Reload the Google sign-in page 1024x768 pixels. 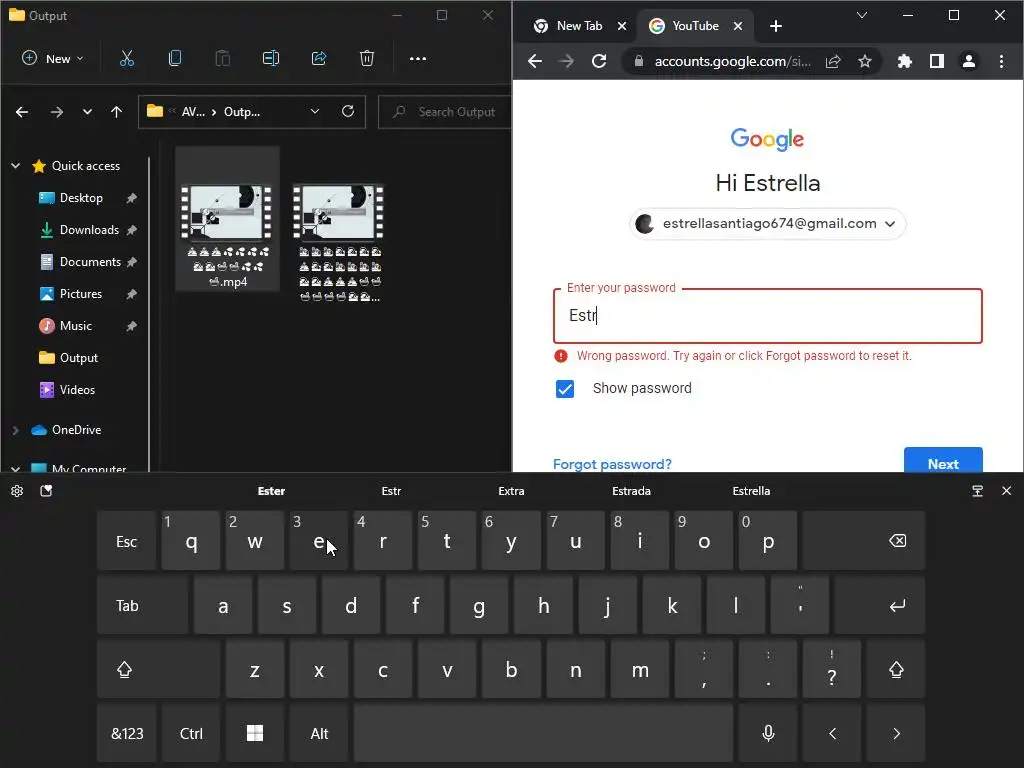(599, 61)
